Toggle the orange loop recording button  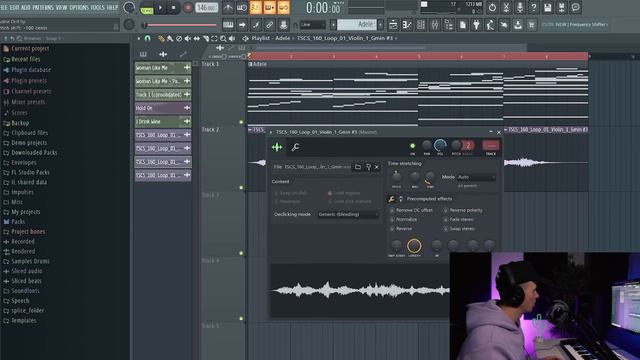click(284, 7)
